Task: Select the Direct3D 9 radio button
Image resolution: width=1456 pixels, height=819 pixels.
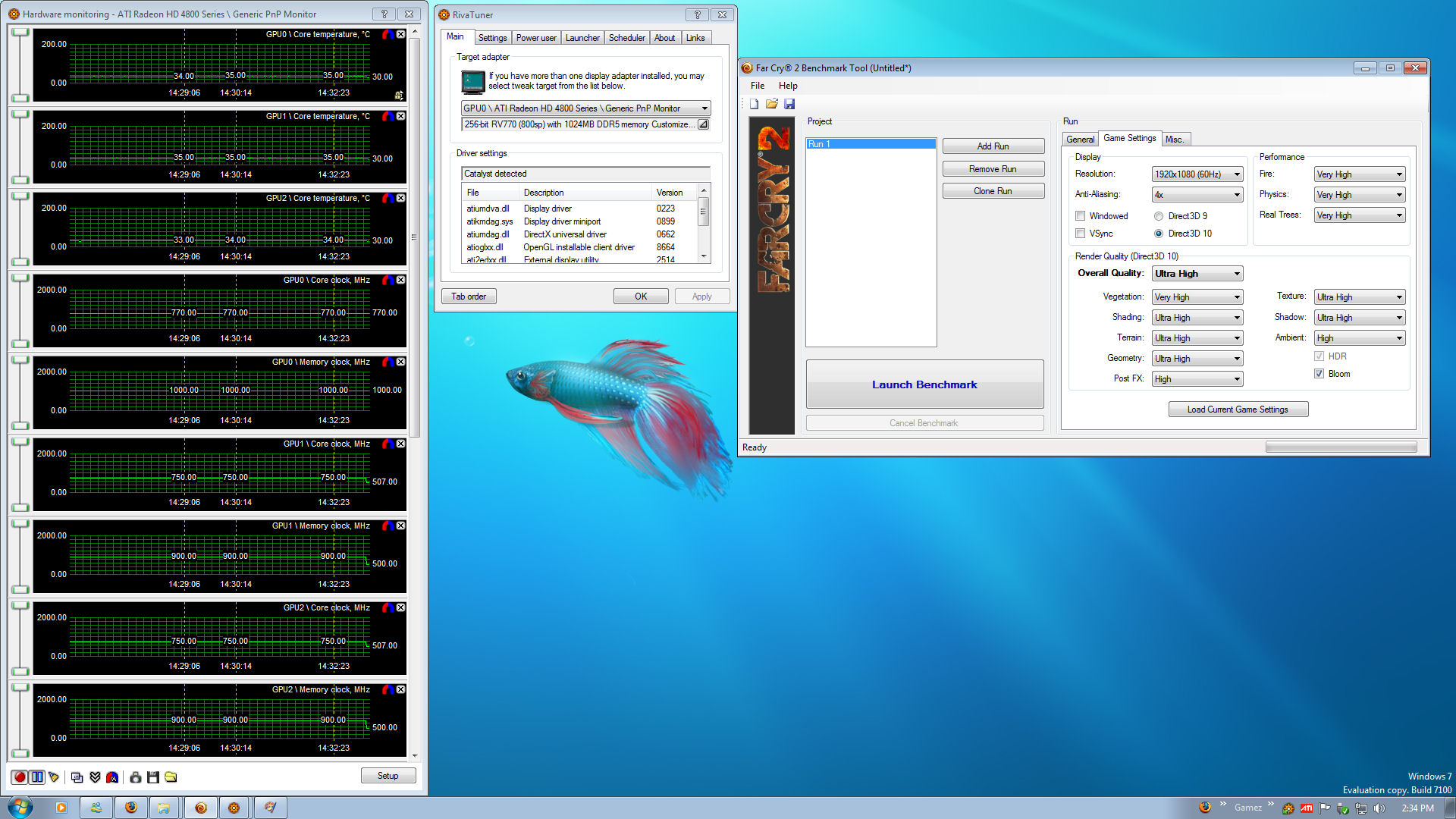Action: pos(1158,216)
